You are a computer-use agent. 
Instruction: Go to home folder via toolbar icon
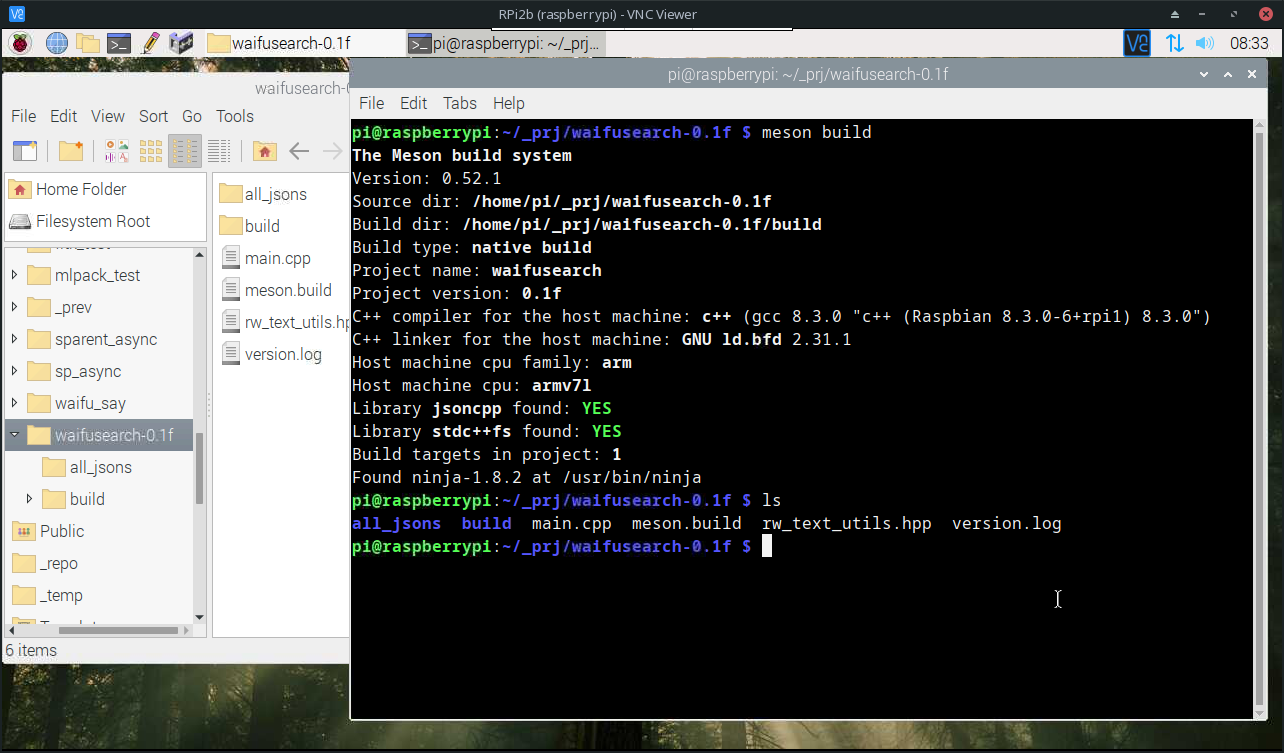pos(264,151)
